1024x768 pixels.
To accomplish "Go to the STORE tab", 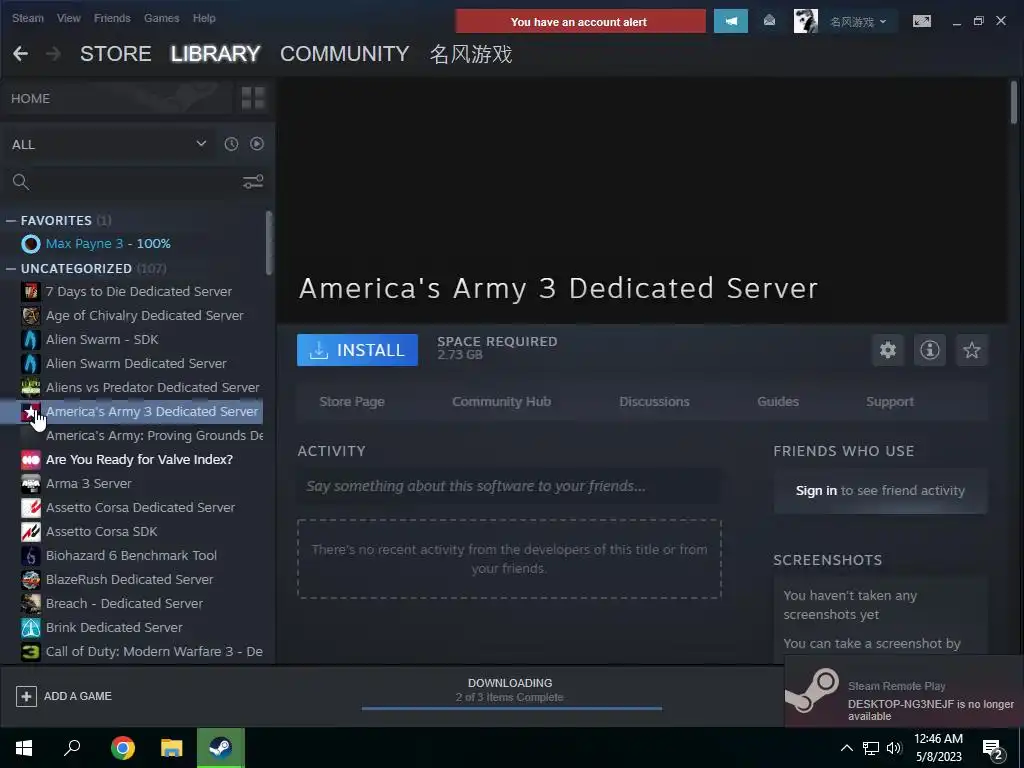I will pos(116,54).
